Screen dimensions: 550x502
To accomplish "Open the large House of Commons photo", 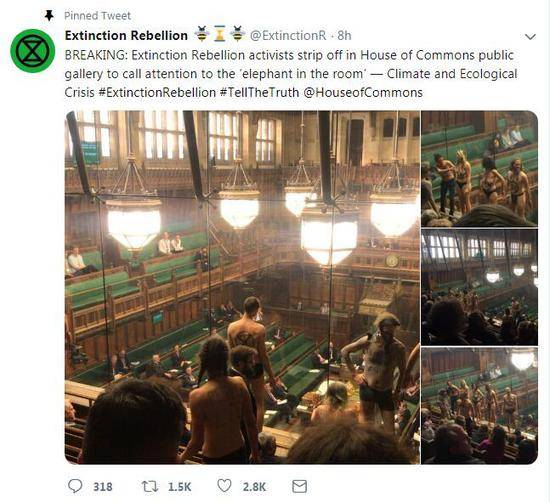I will [242, 287].
